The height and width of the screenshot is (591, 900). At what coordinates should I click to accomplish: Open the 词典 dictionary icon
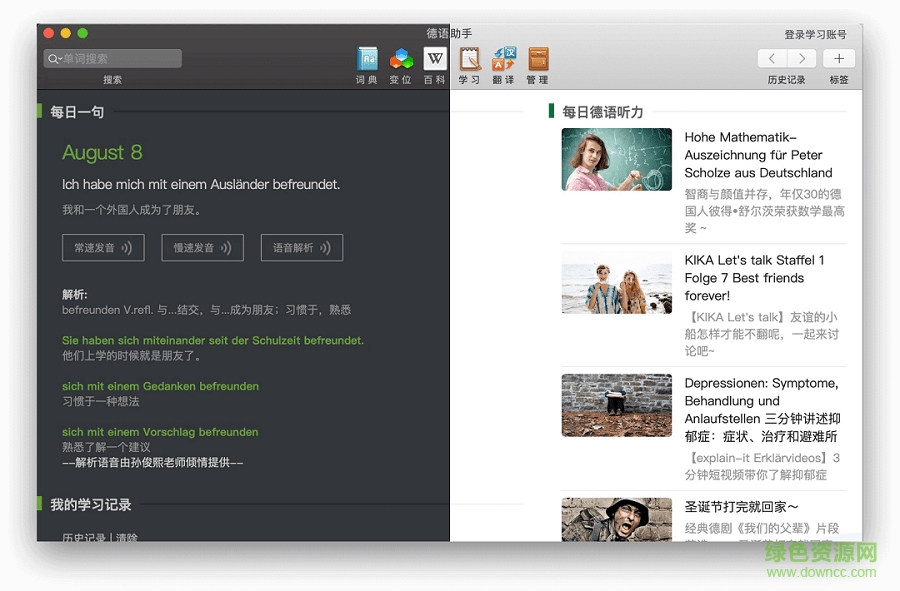pyautogui.click(x=367, y=59)
